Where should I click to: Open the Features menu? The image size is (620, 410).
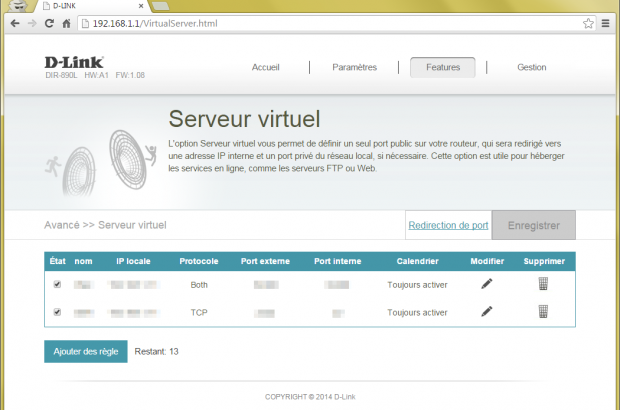tap(442, 67)
